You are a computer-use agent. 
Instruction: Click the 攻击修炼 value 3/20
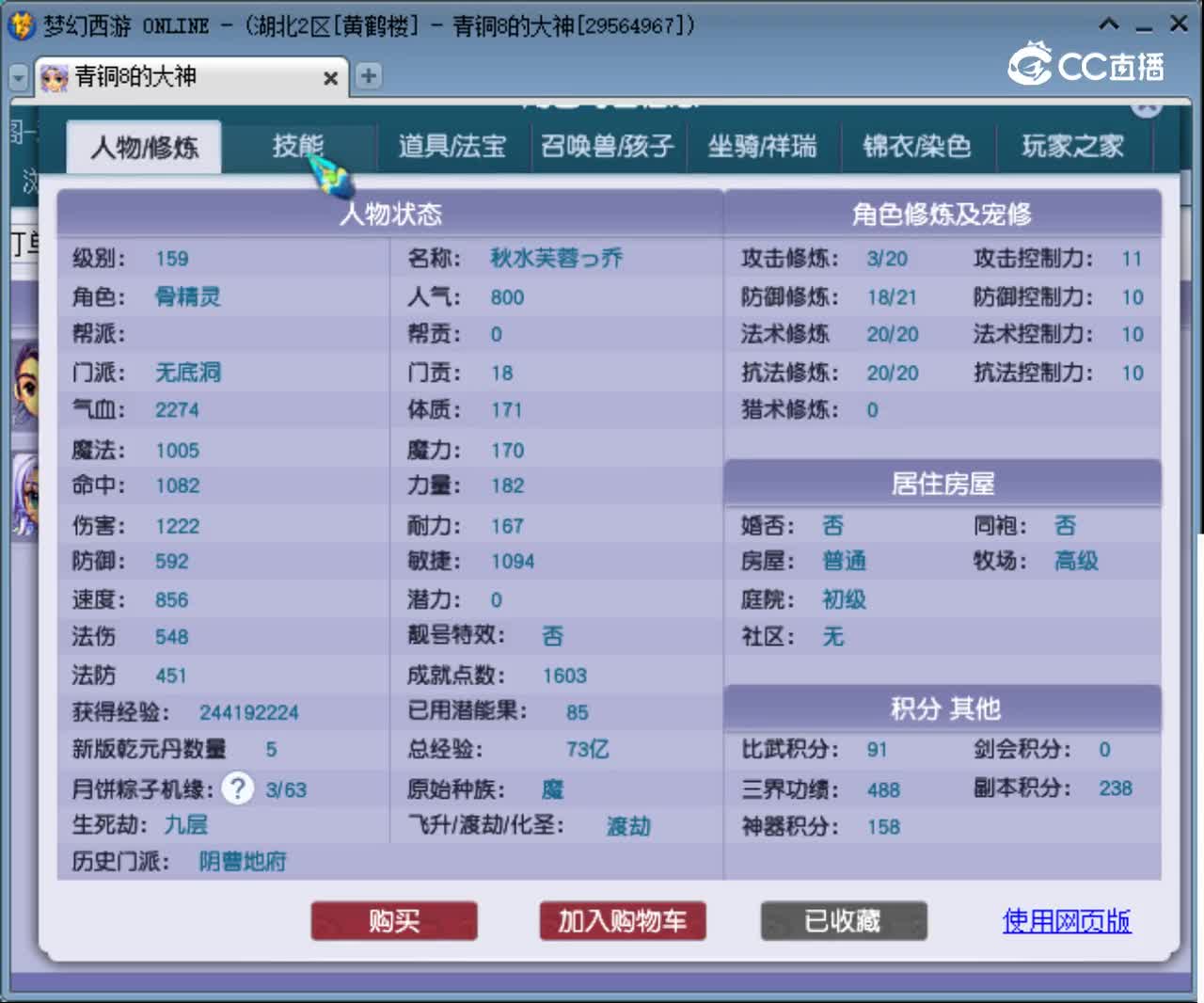[x=887, y=259]
